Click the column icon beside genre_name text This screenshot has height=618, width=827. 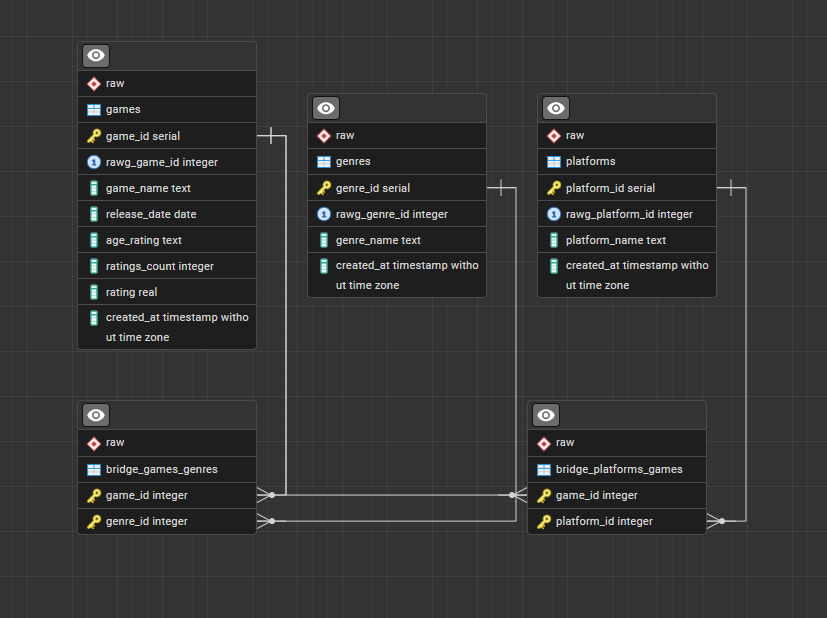click(324, 240)
